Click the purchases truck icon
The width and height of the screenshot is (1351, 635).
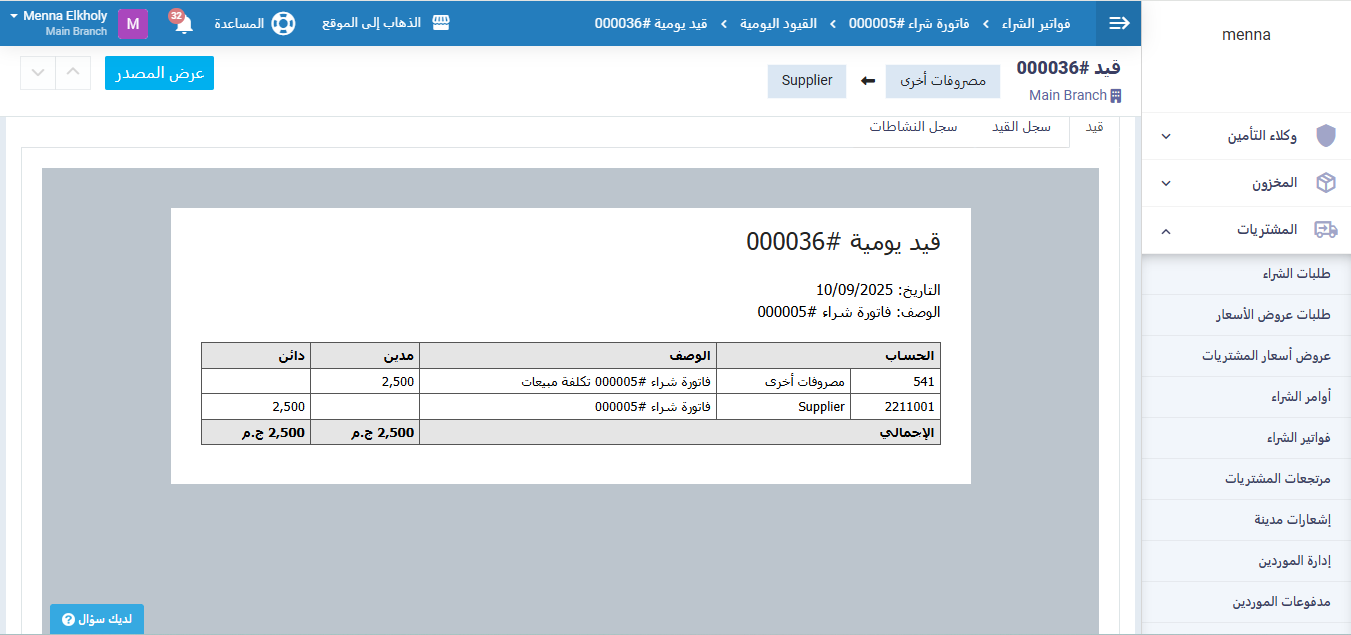click(1325, 230)
